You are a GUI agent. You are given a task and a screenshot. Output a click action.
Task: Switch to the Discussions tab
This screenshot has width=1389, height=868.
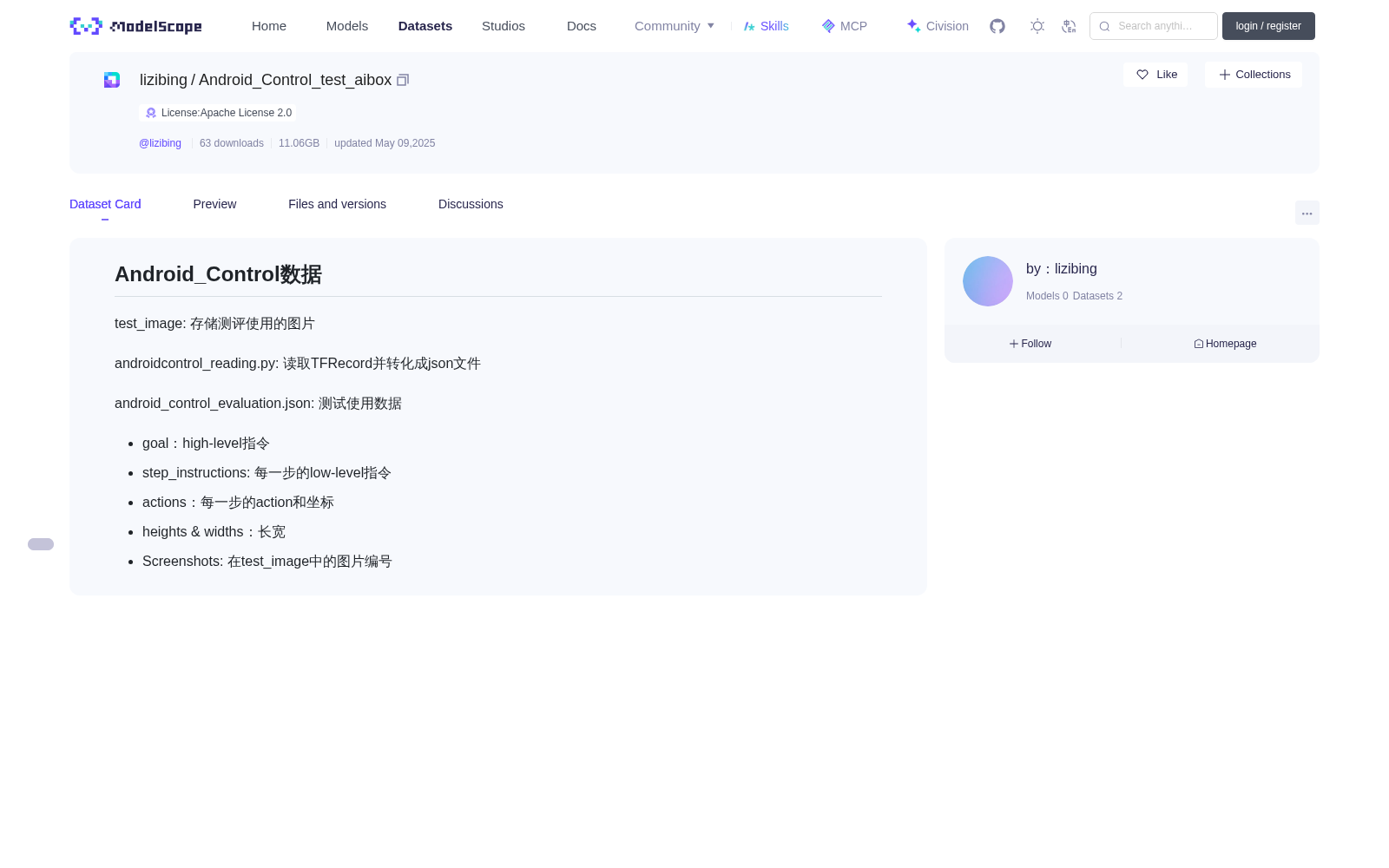471,204
